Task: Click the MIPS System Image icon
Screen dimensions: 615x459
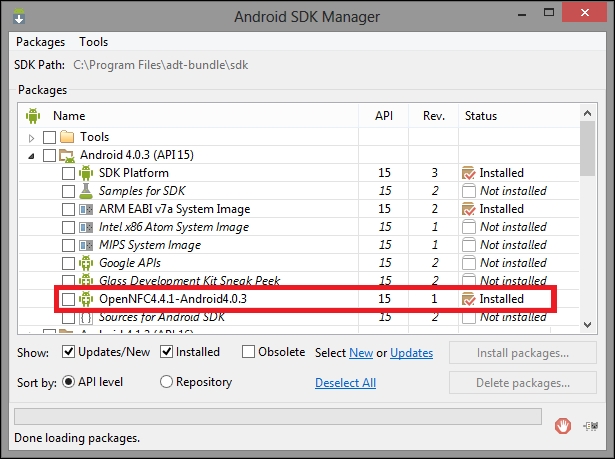Action: [86, 245]
